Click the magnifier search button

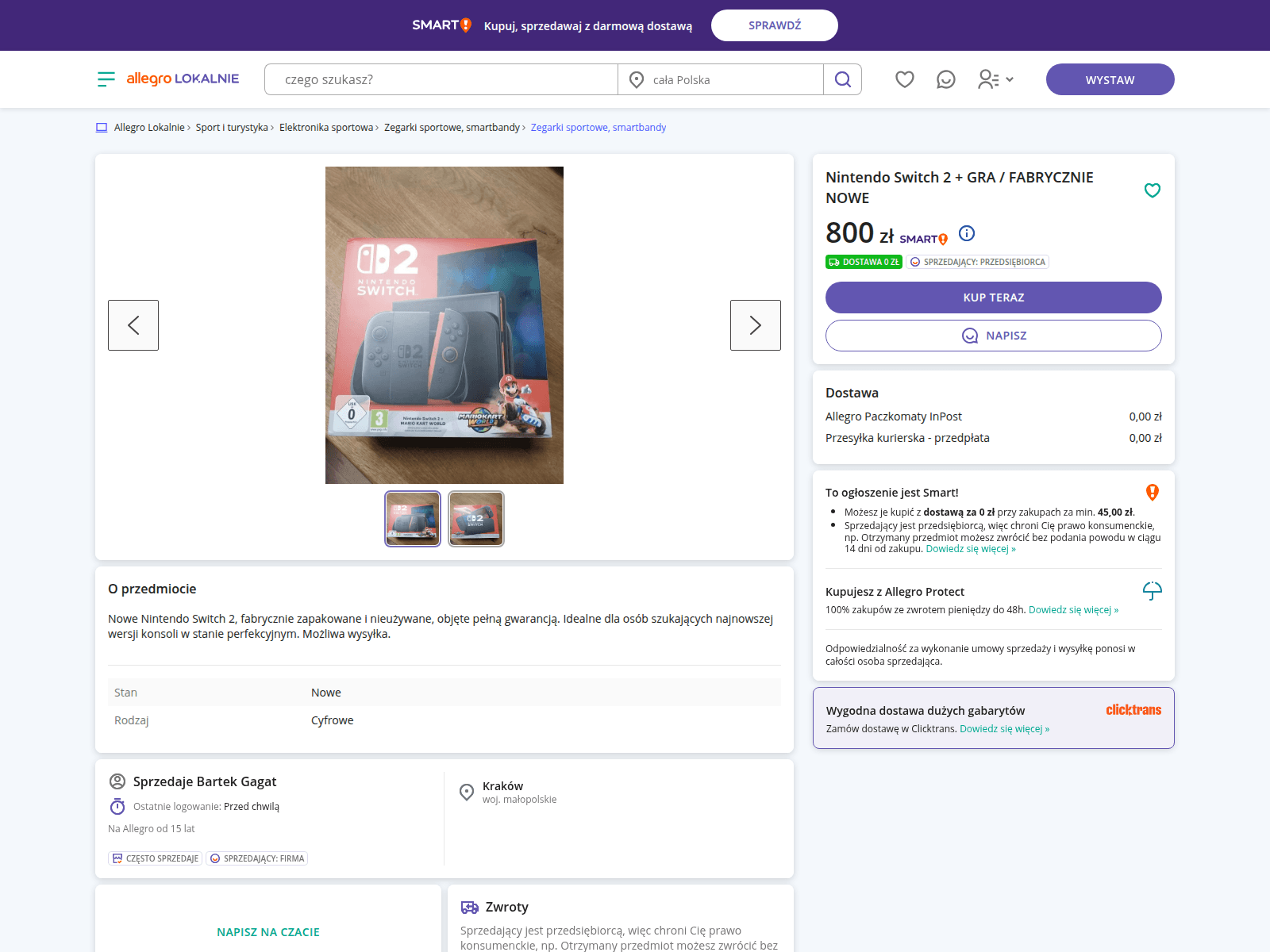[843, 79]
